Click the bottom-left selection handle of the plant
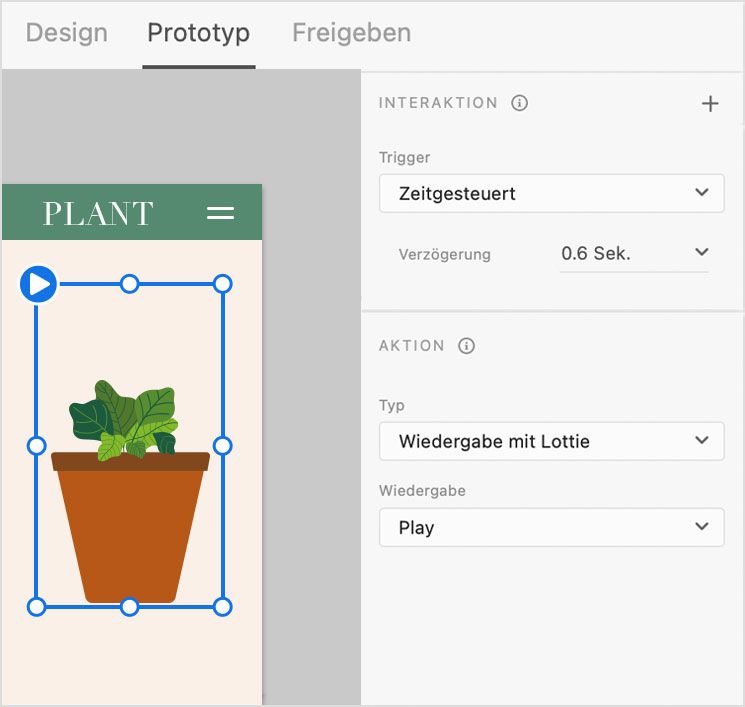This screenshot has height=707, width=745. pyautogui.click(x=37, y=607)
